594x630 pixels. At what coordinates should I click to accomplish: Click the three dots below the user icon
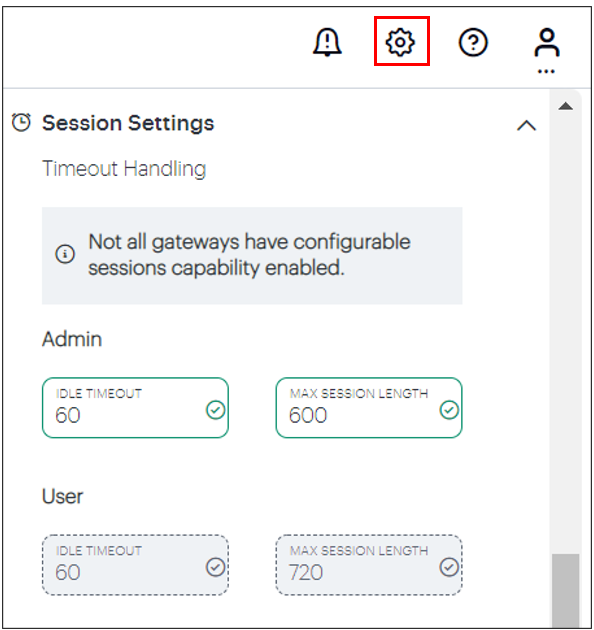pyautogui.click(x=546, y=72)
